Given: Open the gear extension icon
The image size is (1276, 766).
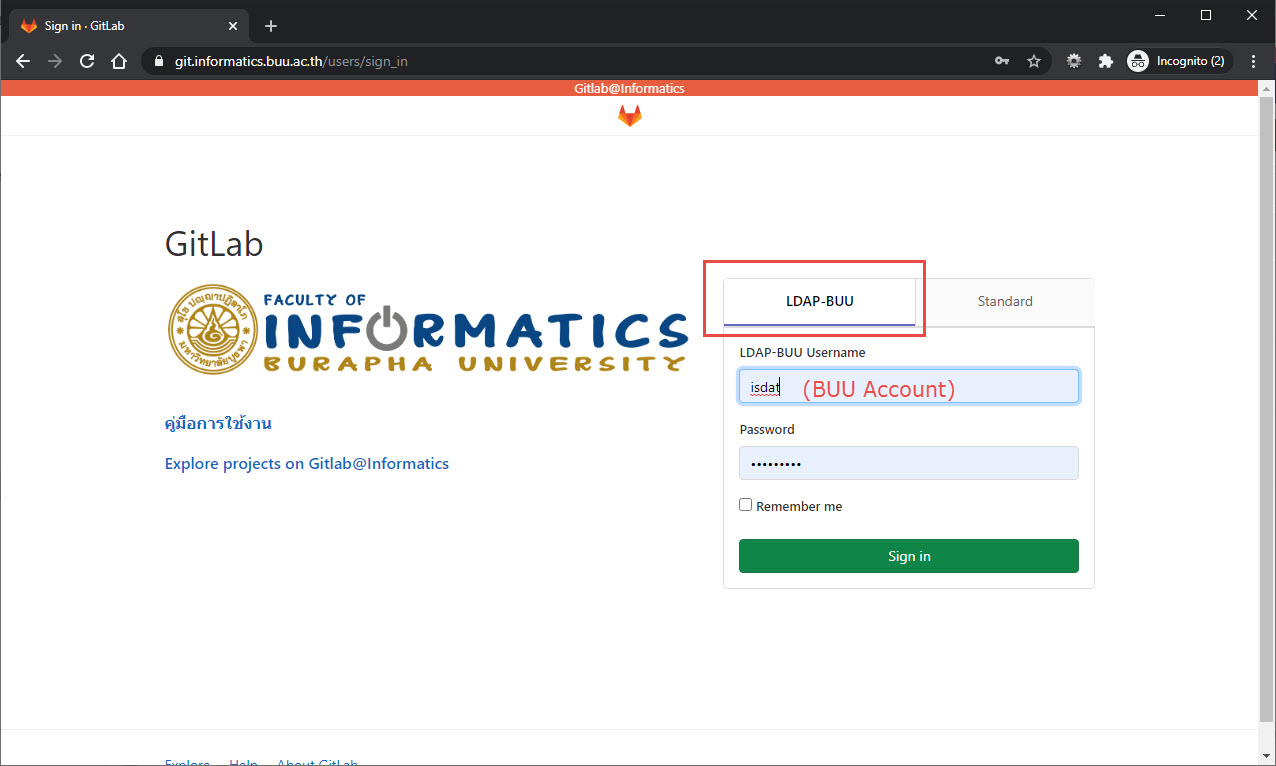Looking at the screenshot, I should (x=1074, y=61).
